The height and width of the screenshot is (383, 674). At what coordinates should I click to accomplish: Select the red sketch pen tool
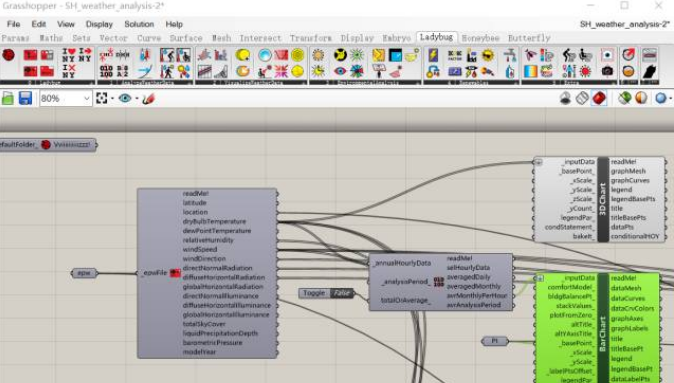pos(148,98)
